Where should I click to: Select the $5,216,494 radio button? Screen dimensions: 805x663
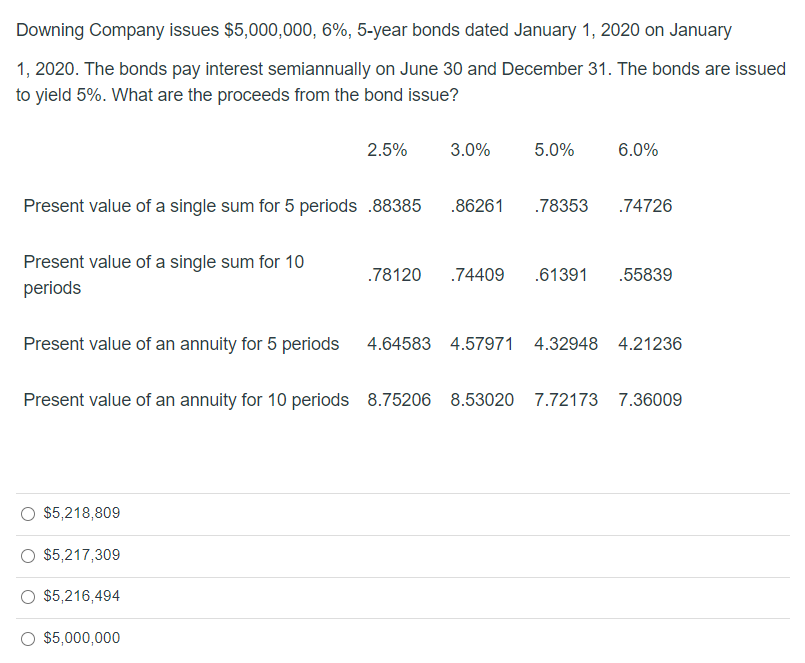pos(29,597)
